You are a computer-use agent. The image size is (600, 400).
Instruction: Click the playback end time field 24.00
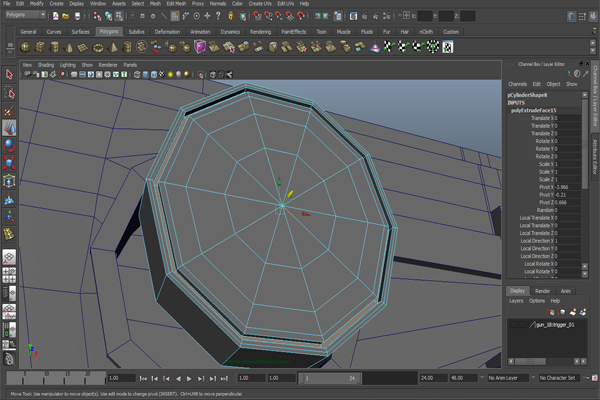[x=434, y=378]
